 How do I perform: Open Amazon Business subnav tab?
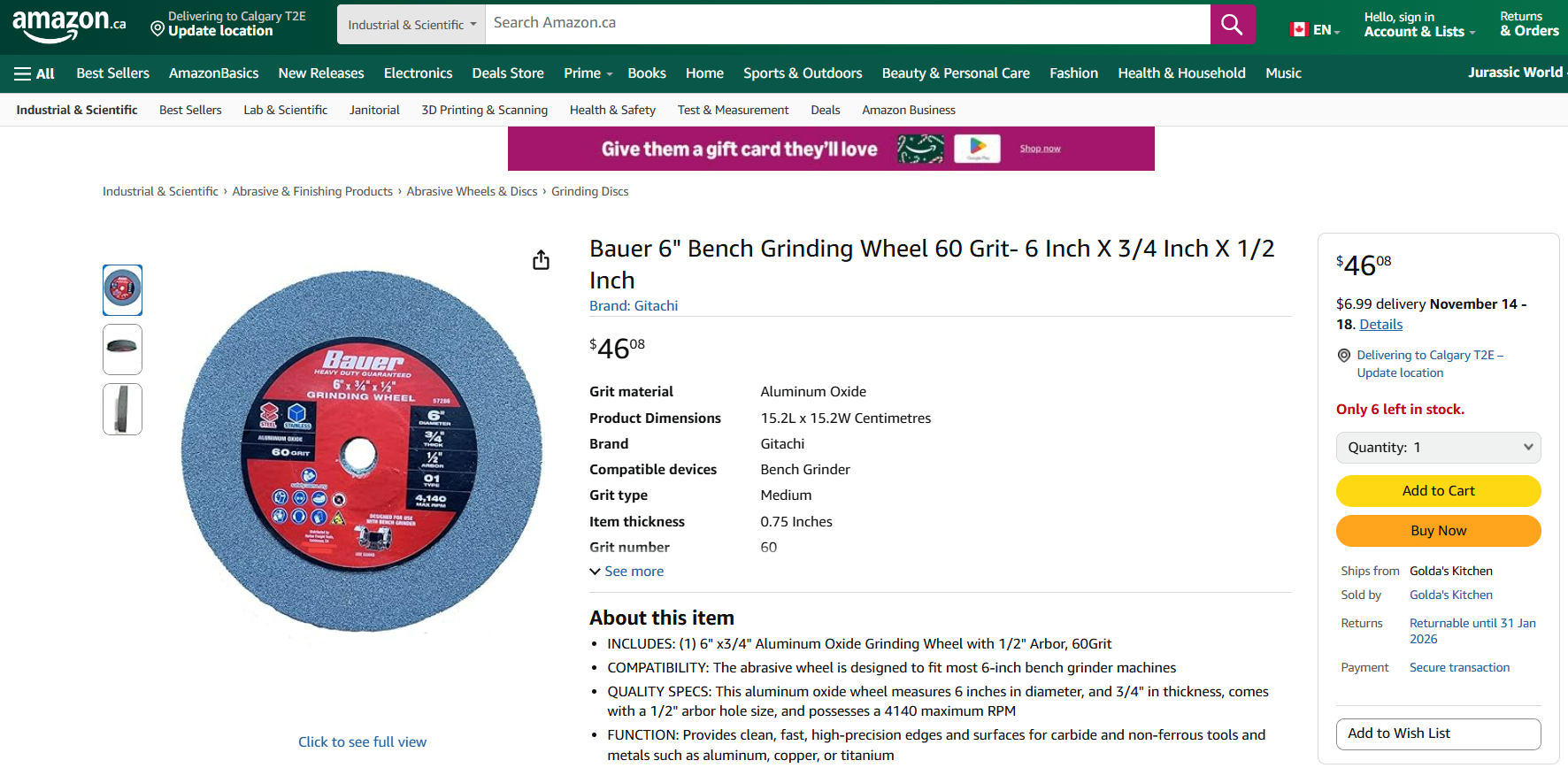(x=909, y=110)
